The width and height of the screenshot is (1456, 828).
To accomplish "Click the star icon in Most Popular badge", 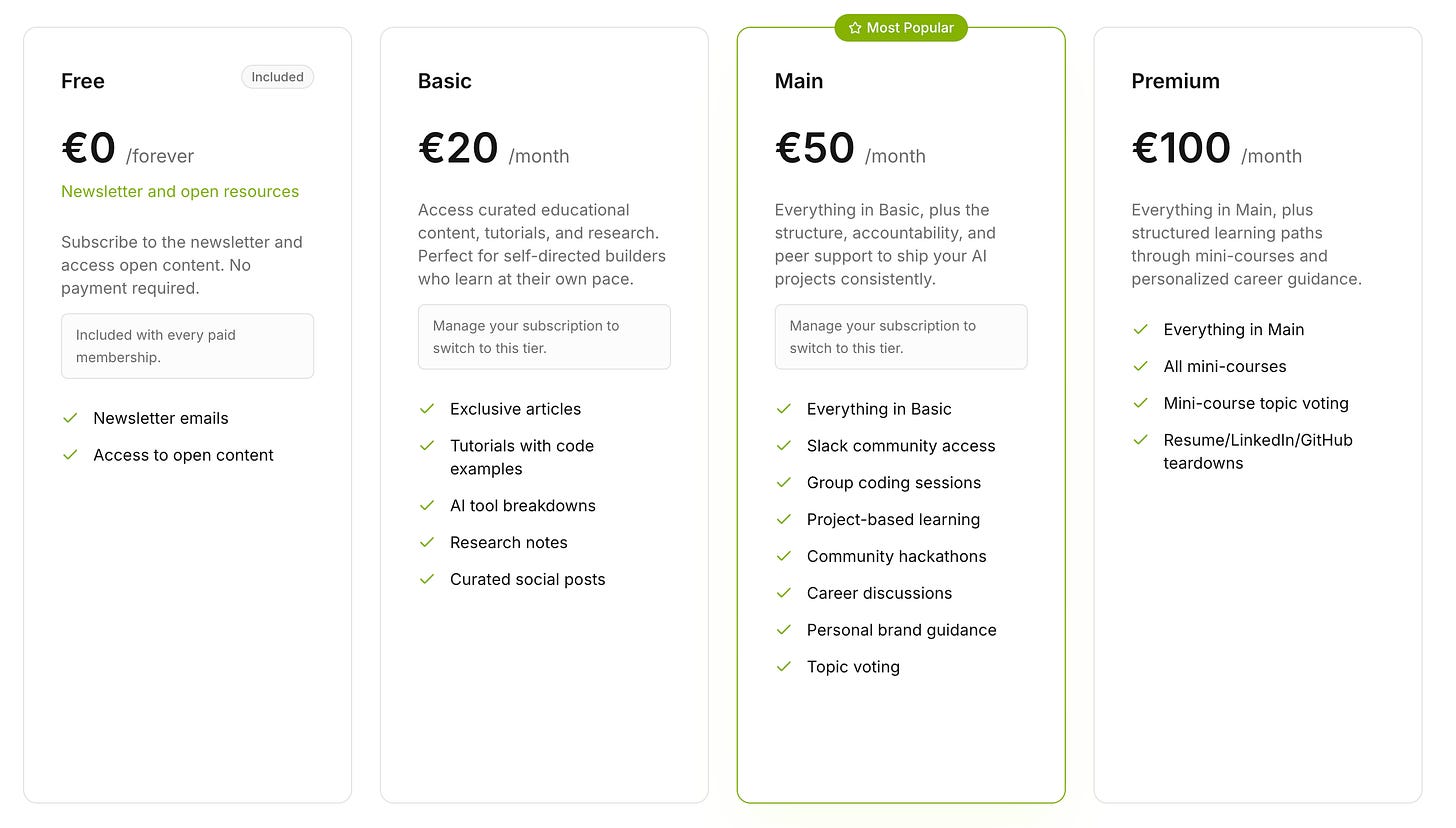I will (855, 28).
